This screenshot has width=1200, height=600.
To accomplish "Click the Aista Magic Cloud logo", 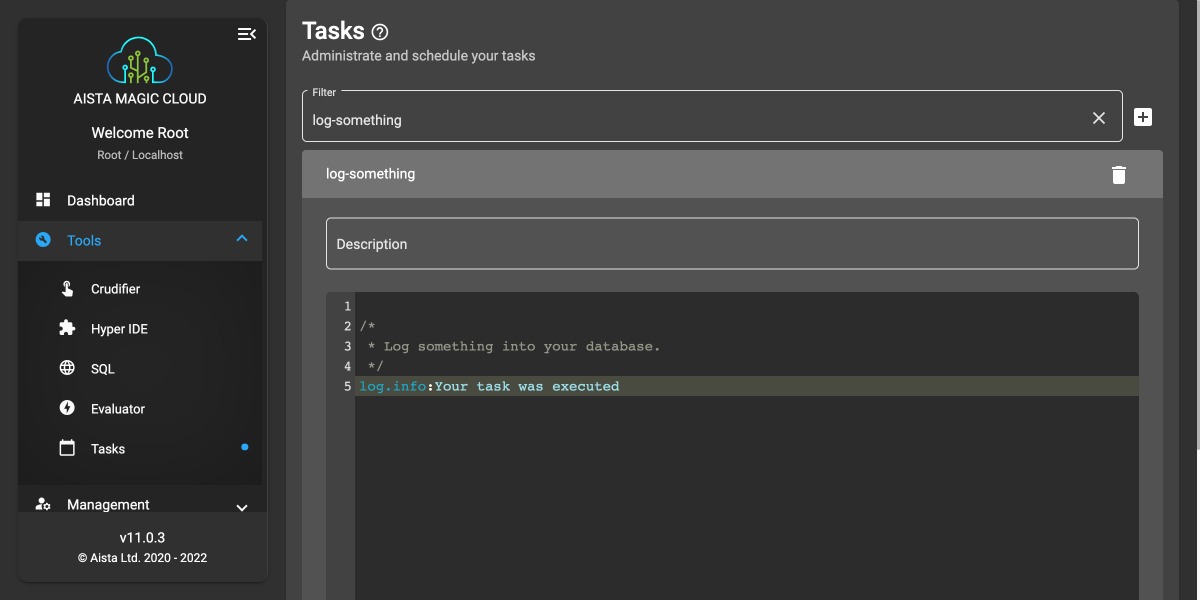I will [x=140, y=60].
